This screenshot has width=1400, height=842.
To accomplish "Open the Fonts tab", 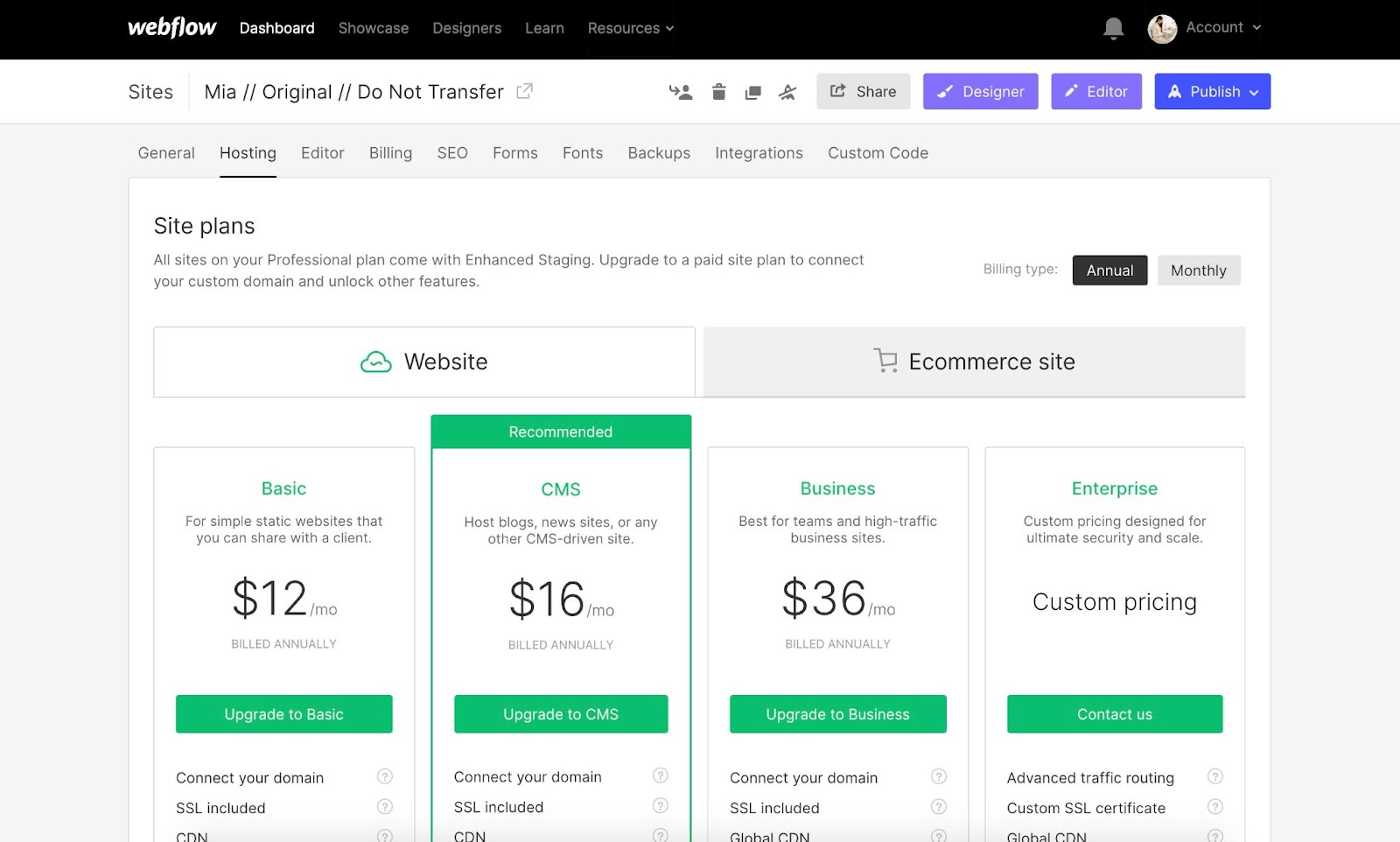I will pyautogui.click(x=583, y=153).
